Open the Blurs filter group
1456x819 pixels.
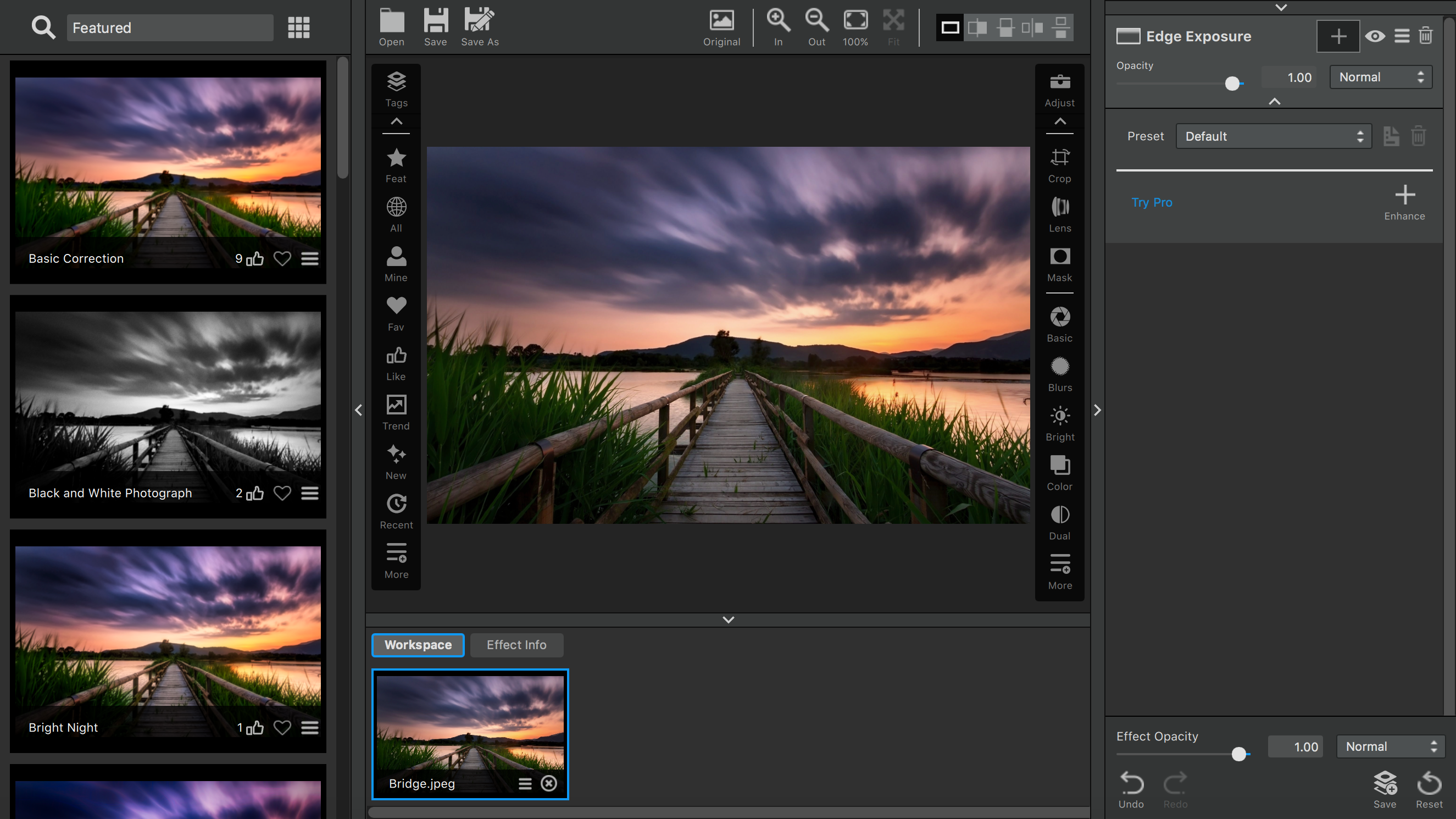pyautogui.click(x=1060, y=374)
